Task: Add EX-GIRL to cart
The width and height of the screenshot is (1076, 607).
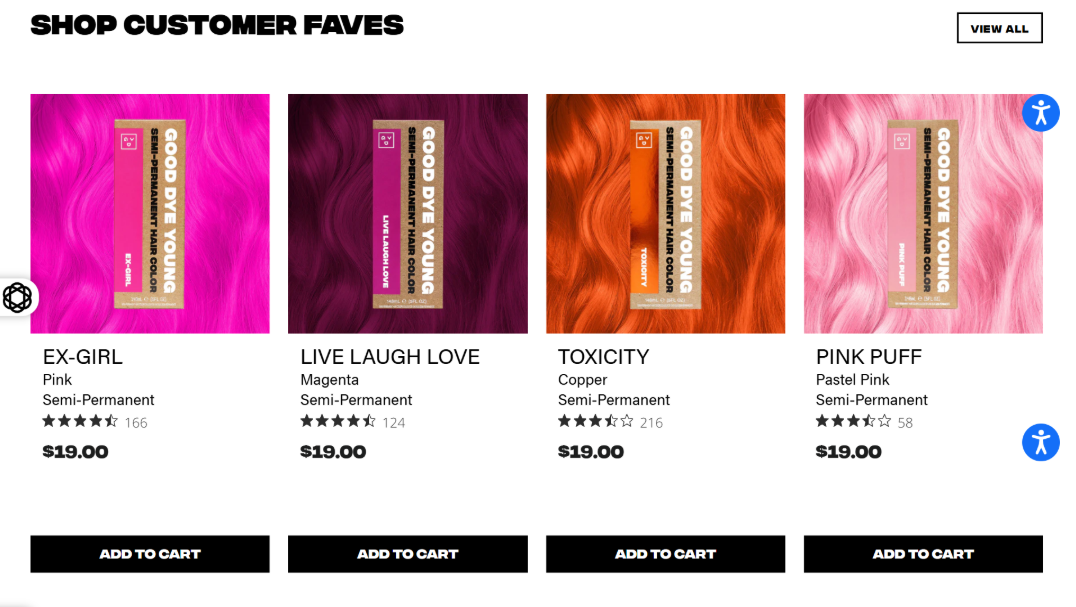Action: [150, 554]
